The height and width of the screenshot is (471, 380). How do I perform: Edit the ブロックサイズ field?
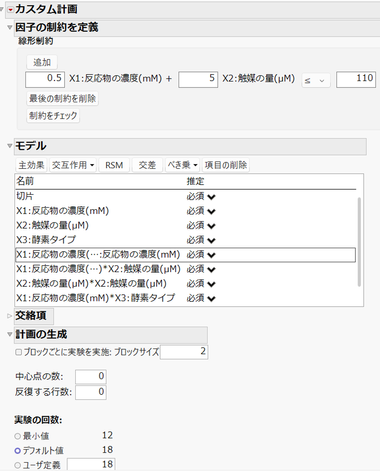point(184,352)
